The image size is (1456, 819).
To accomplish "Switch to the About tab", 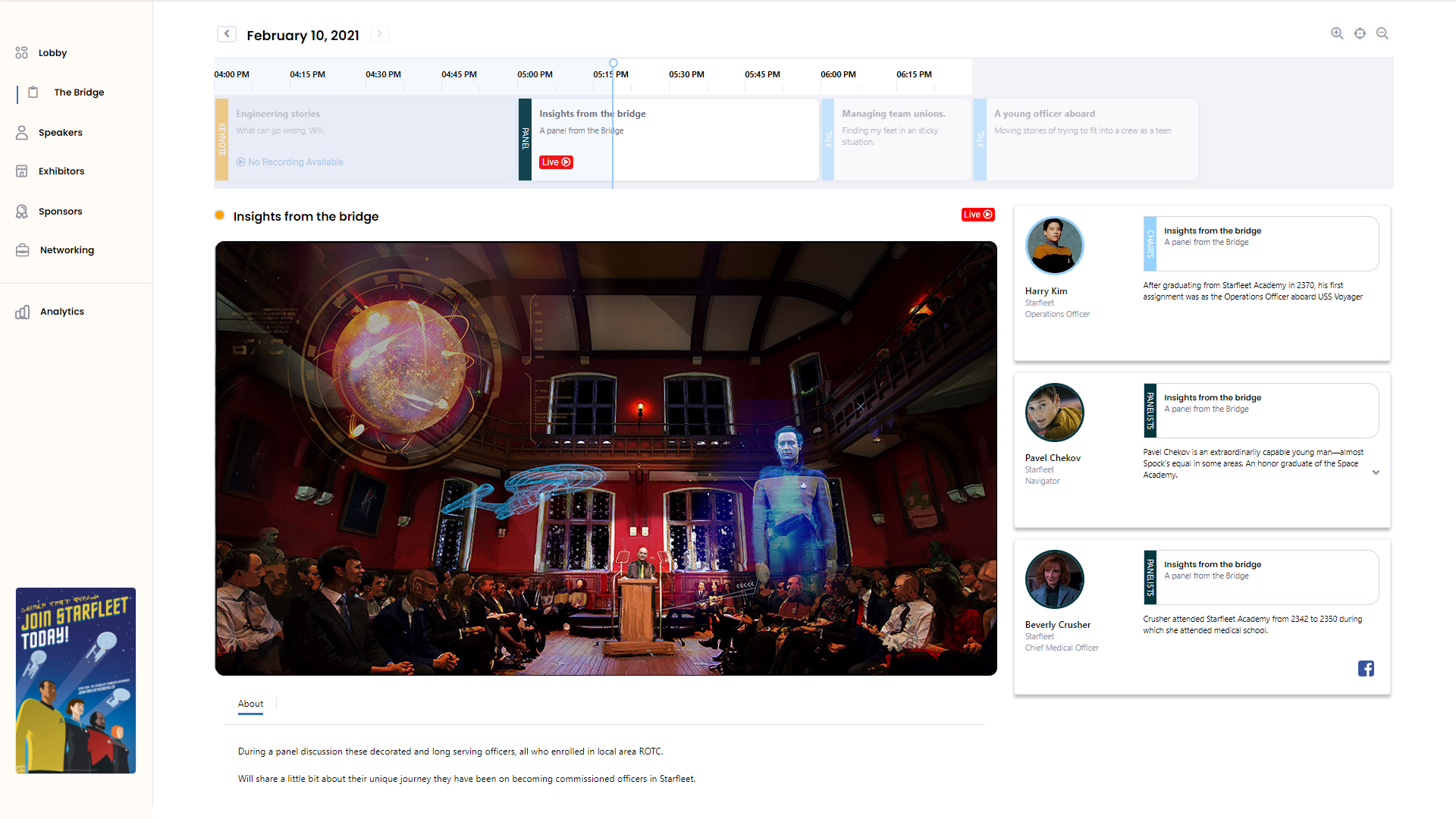I will click(250, 704).
